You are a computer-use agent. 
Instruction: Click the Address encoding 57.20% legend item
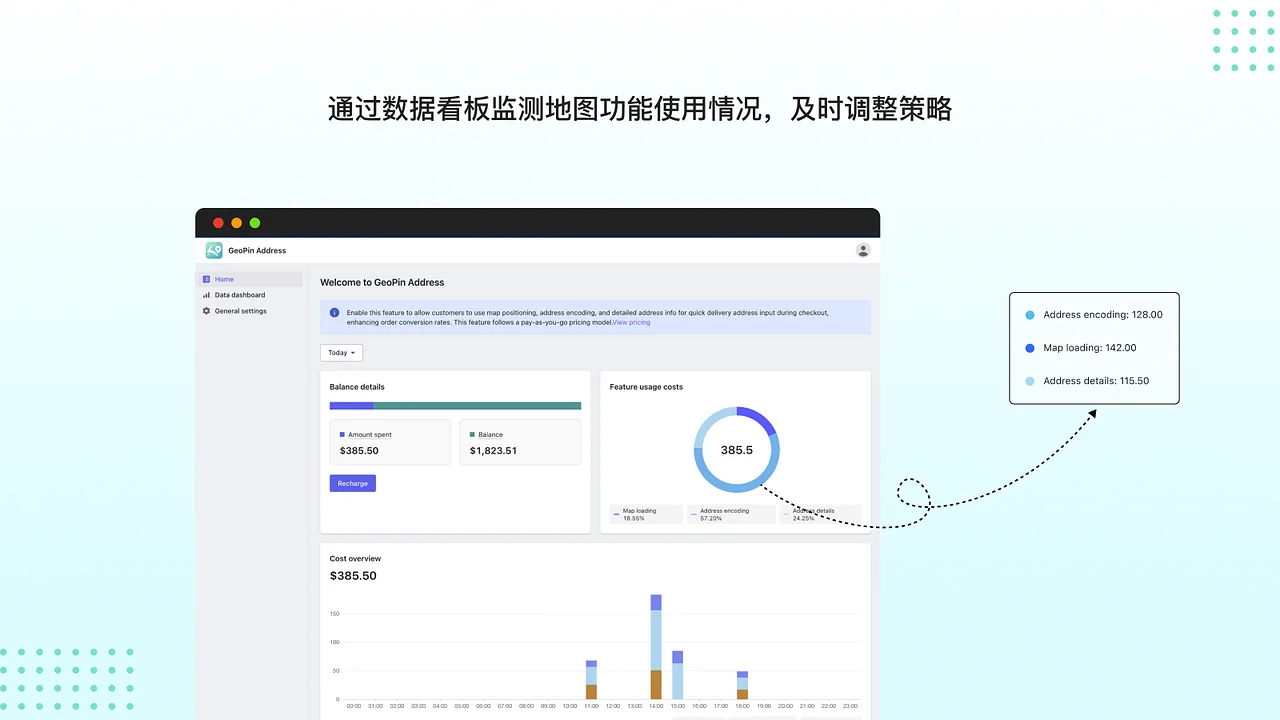click(731, 514)
